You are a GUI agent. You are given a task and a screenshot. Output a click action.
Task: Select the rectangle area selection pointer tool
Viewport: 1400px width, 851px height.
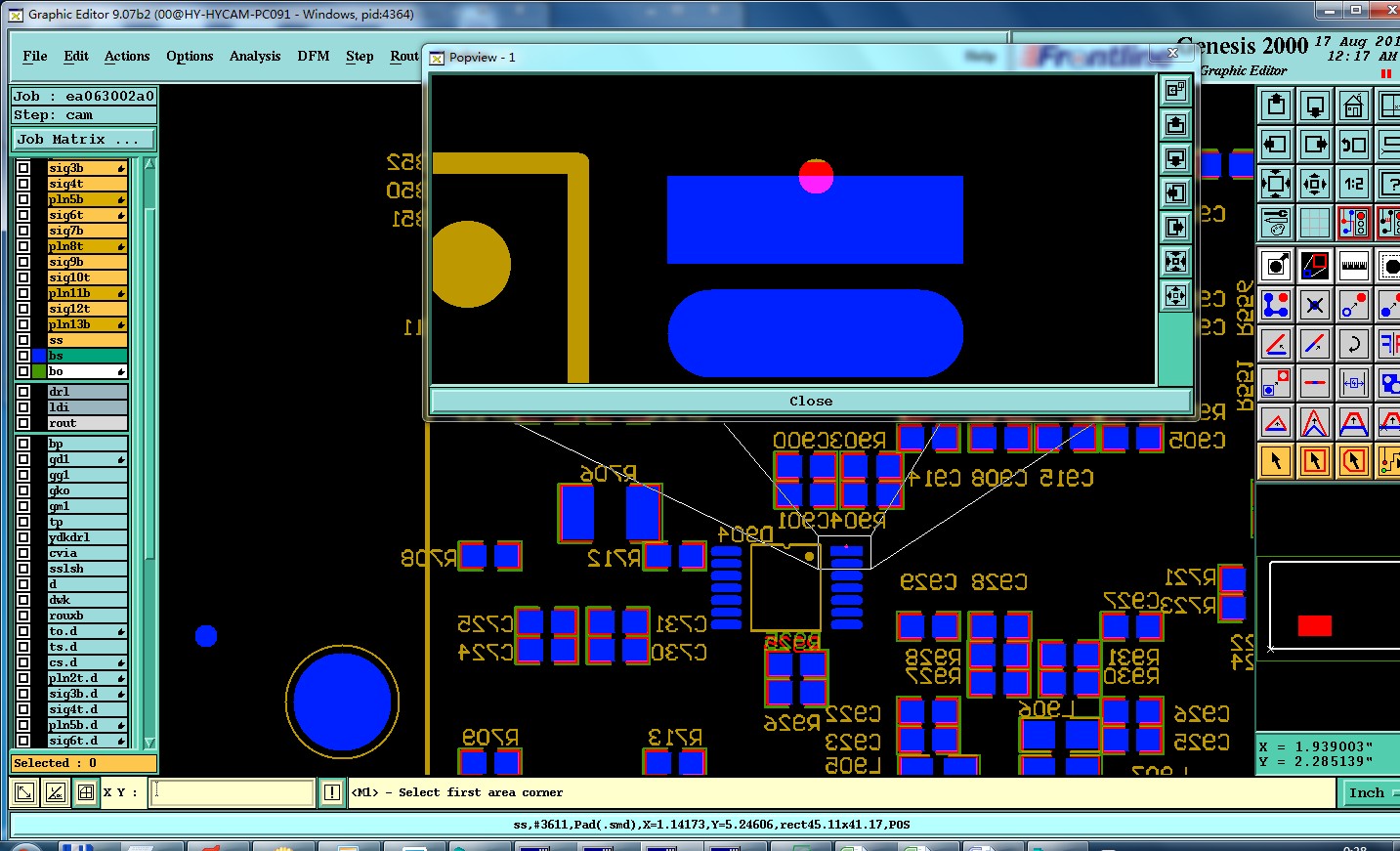pos(1315,461)
